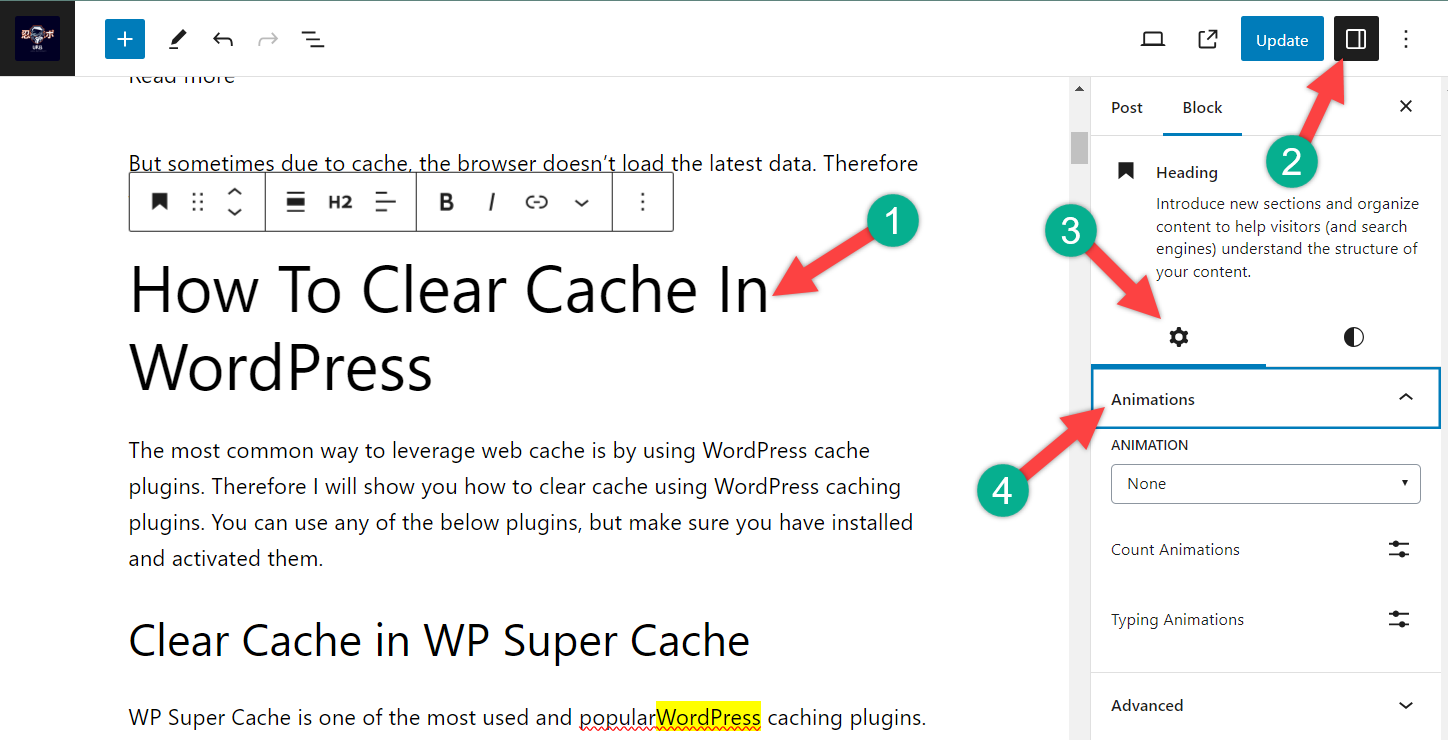Collapse the Animations panel

tap(1266, 399)
